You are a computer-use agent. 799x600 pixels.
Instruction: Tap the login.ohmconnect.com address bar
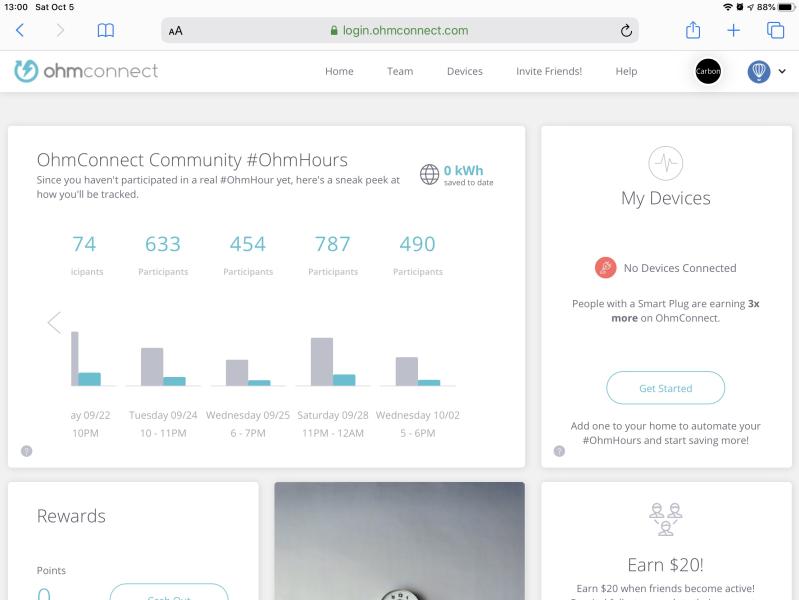coord(400,31)
